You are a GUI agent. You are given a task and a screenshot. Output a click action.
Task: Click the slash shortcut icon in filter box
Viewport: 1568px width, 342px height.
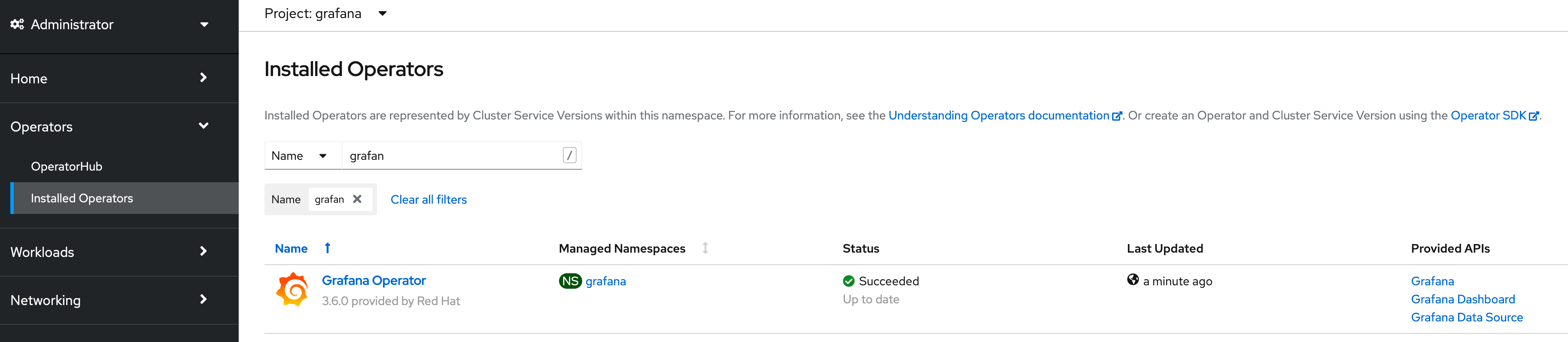tap(569, 156)
